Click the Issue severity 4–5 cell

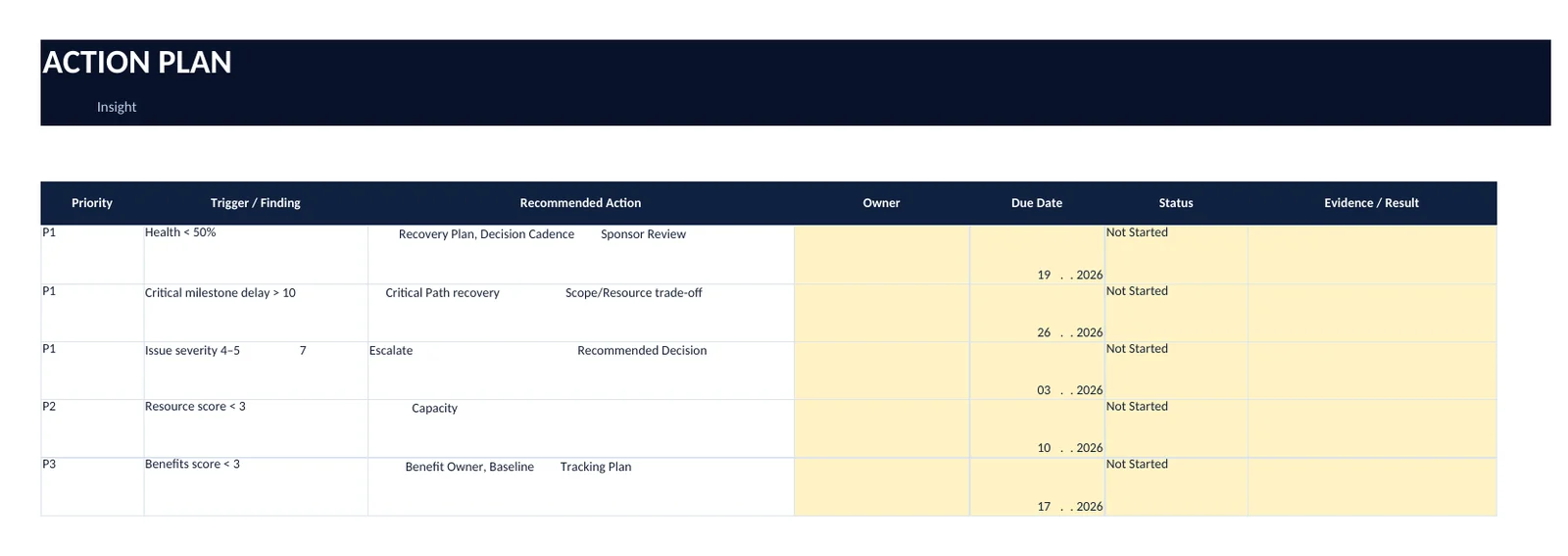(x=256, y=371)
